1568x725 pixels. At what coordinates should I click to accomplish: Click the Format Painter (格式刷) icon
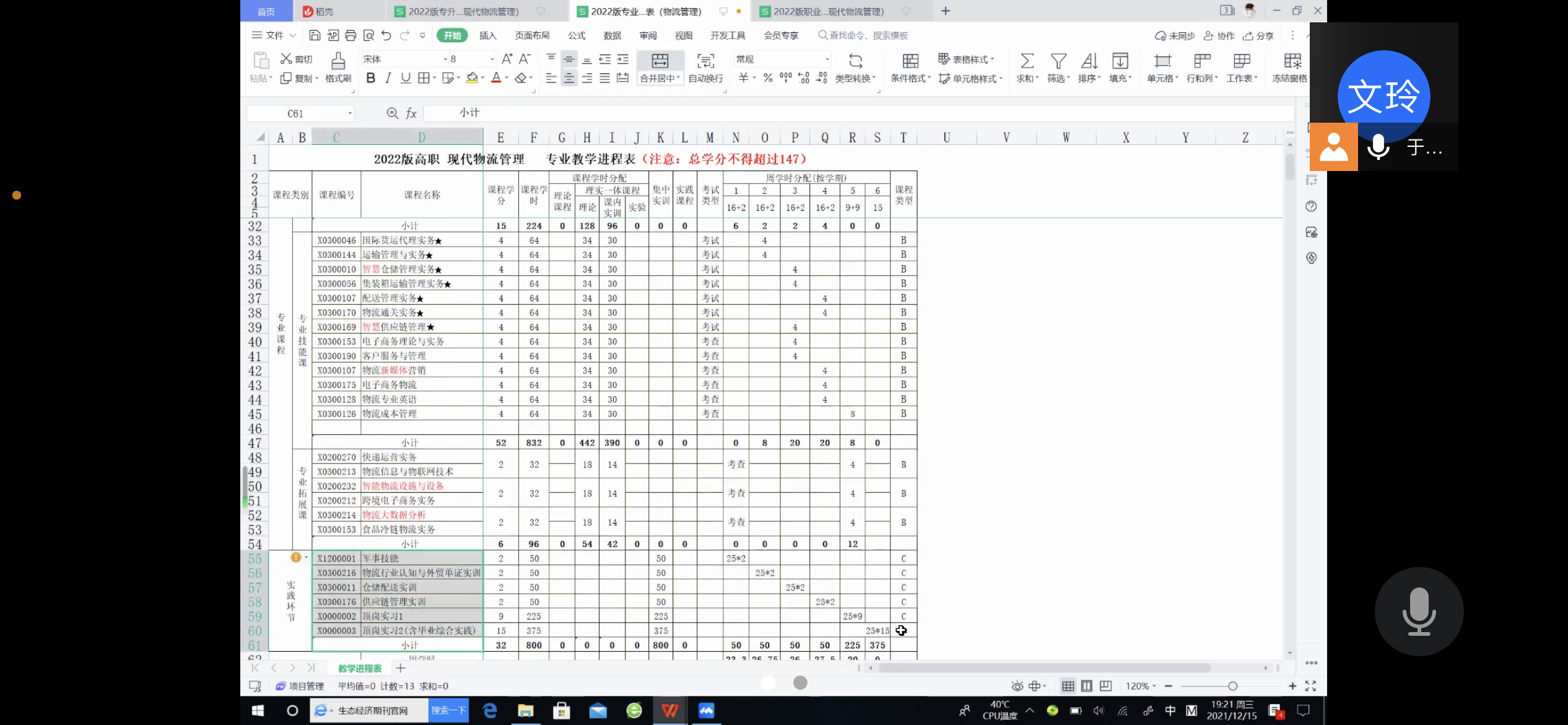(338, 61)
